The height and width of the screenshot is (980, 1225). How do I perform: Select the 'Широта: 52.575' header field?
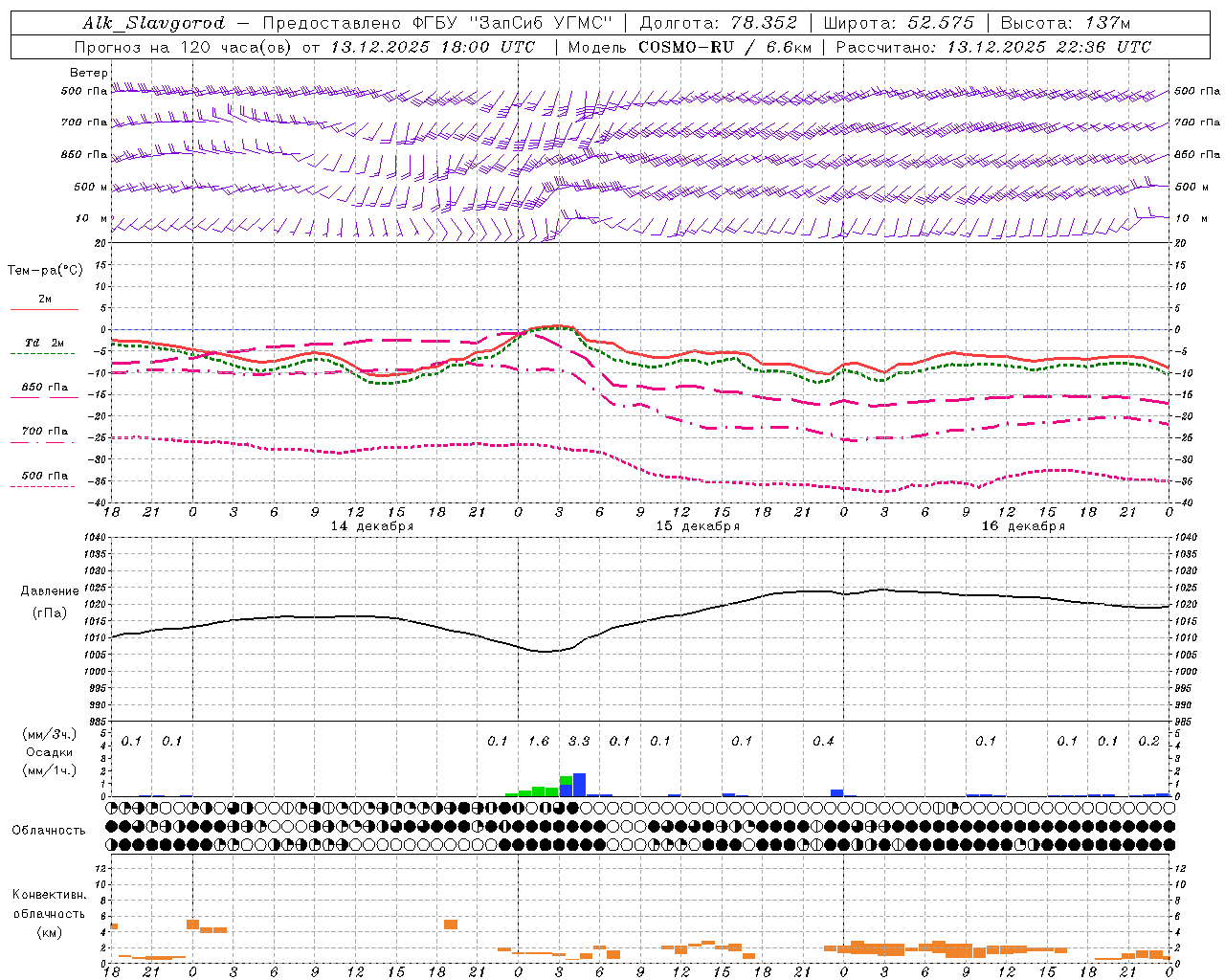pyautogui.click(x=899, y=23)
